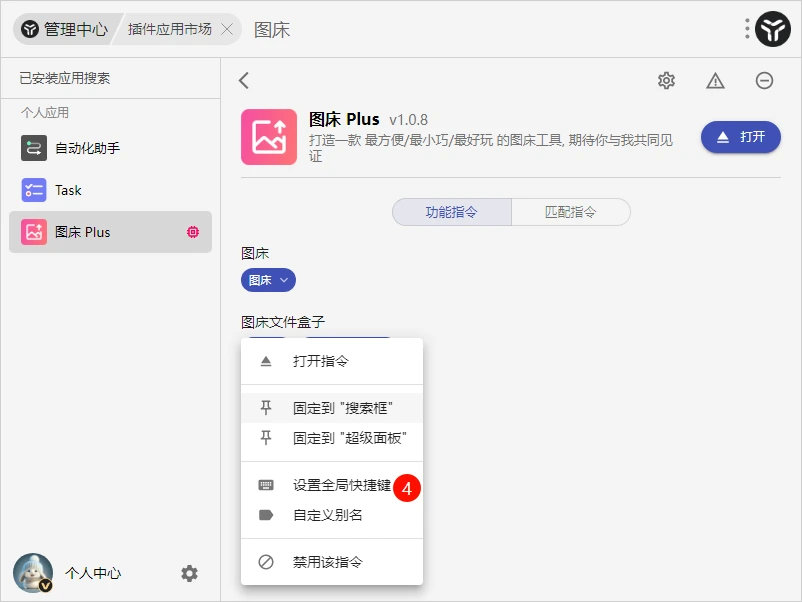Select 图床 Plus in the sidebar
The width and height of the screenshot is (802, 602).
click(110, 232)
